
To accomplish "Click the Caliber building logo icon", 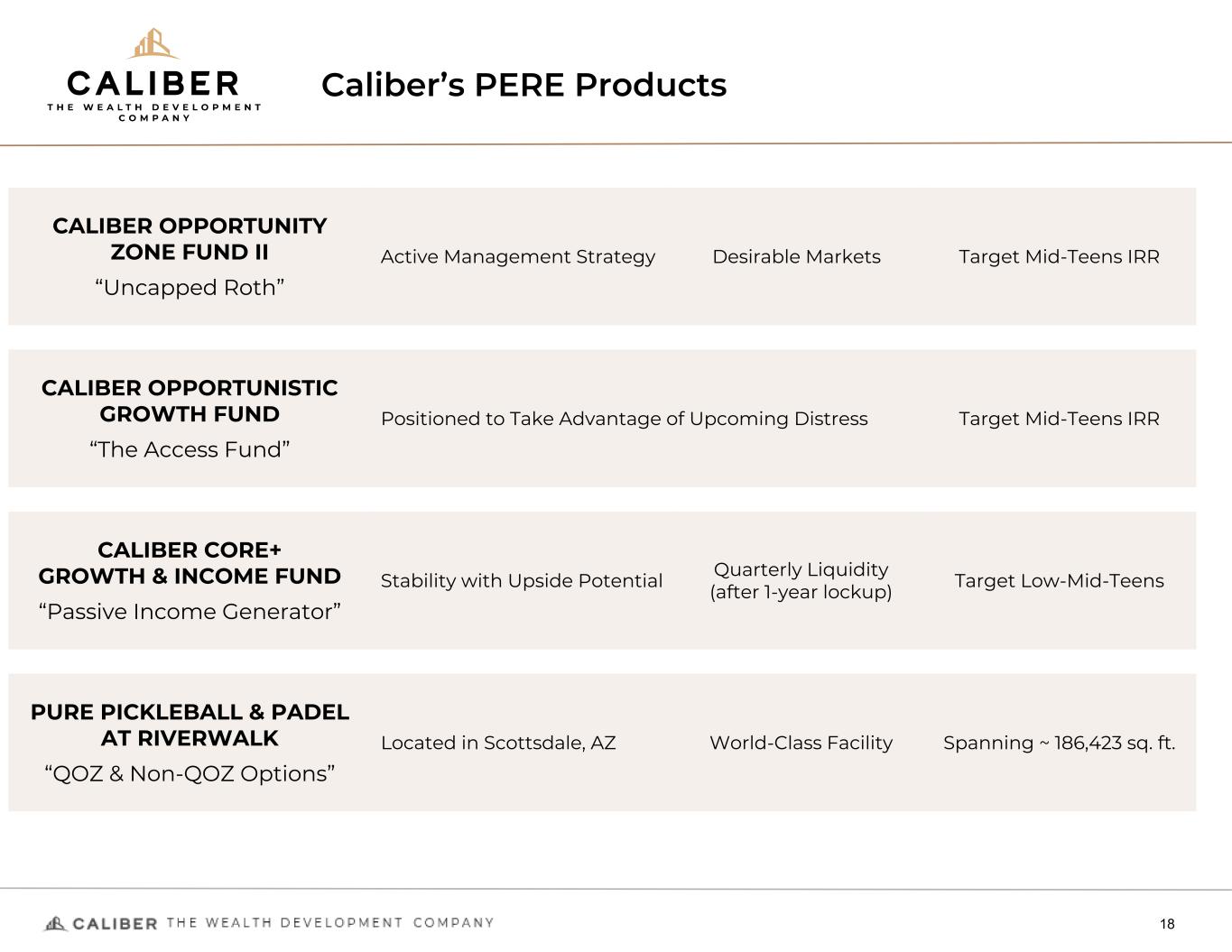I will [153, 43].
